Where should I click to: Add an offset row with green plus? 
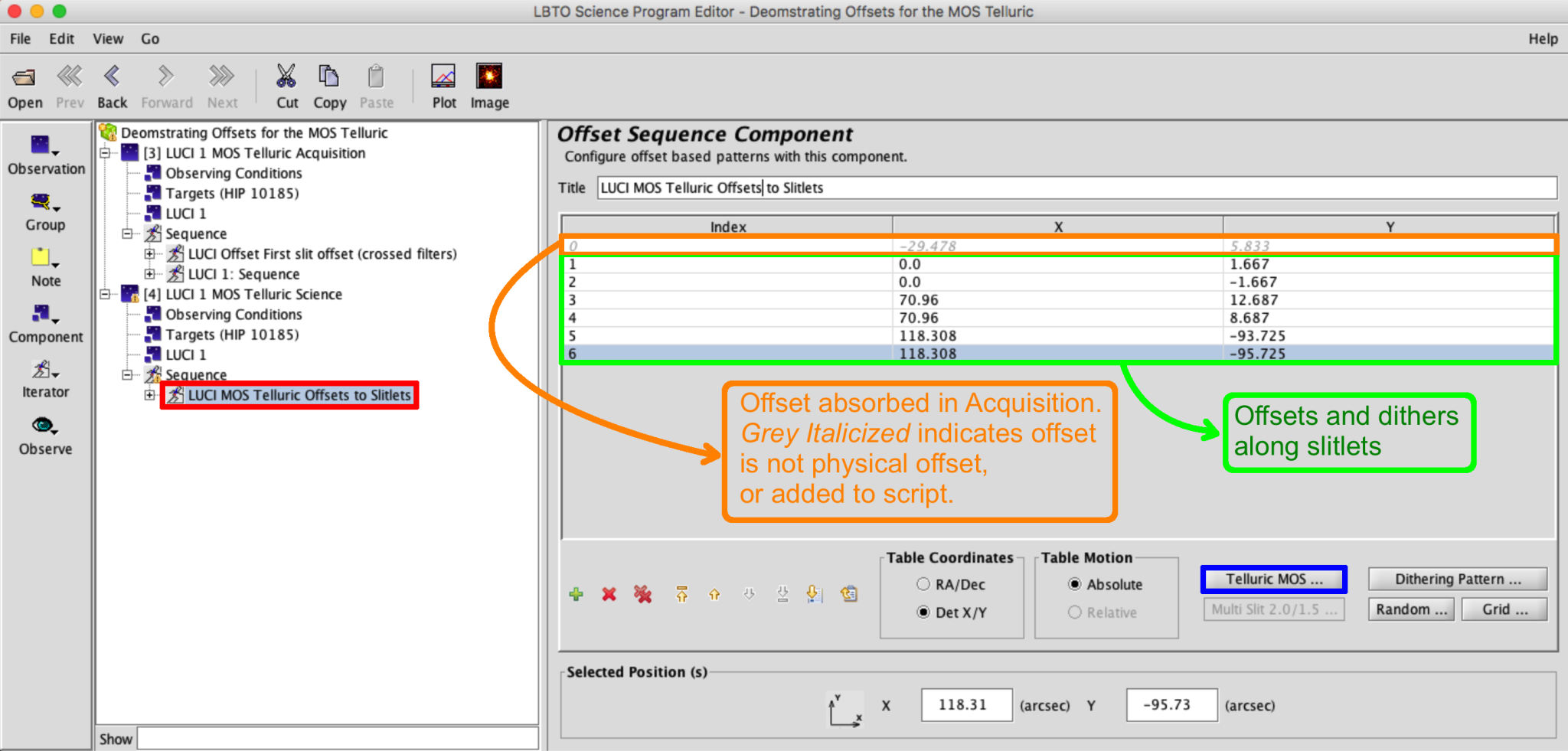point(577,594)
